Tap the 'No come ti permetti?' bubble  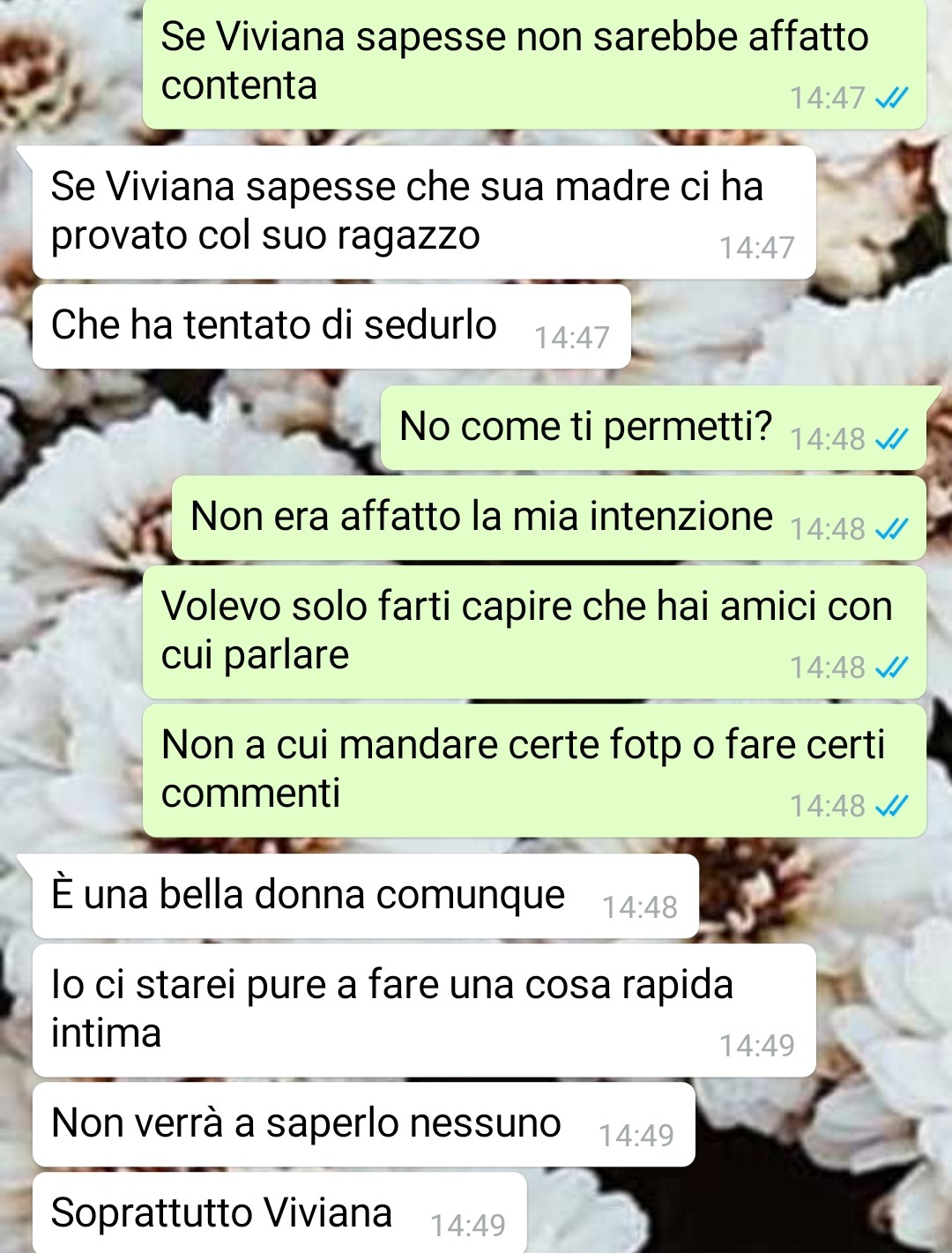point(653,428)
